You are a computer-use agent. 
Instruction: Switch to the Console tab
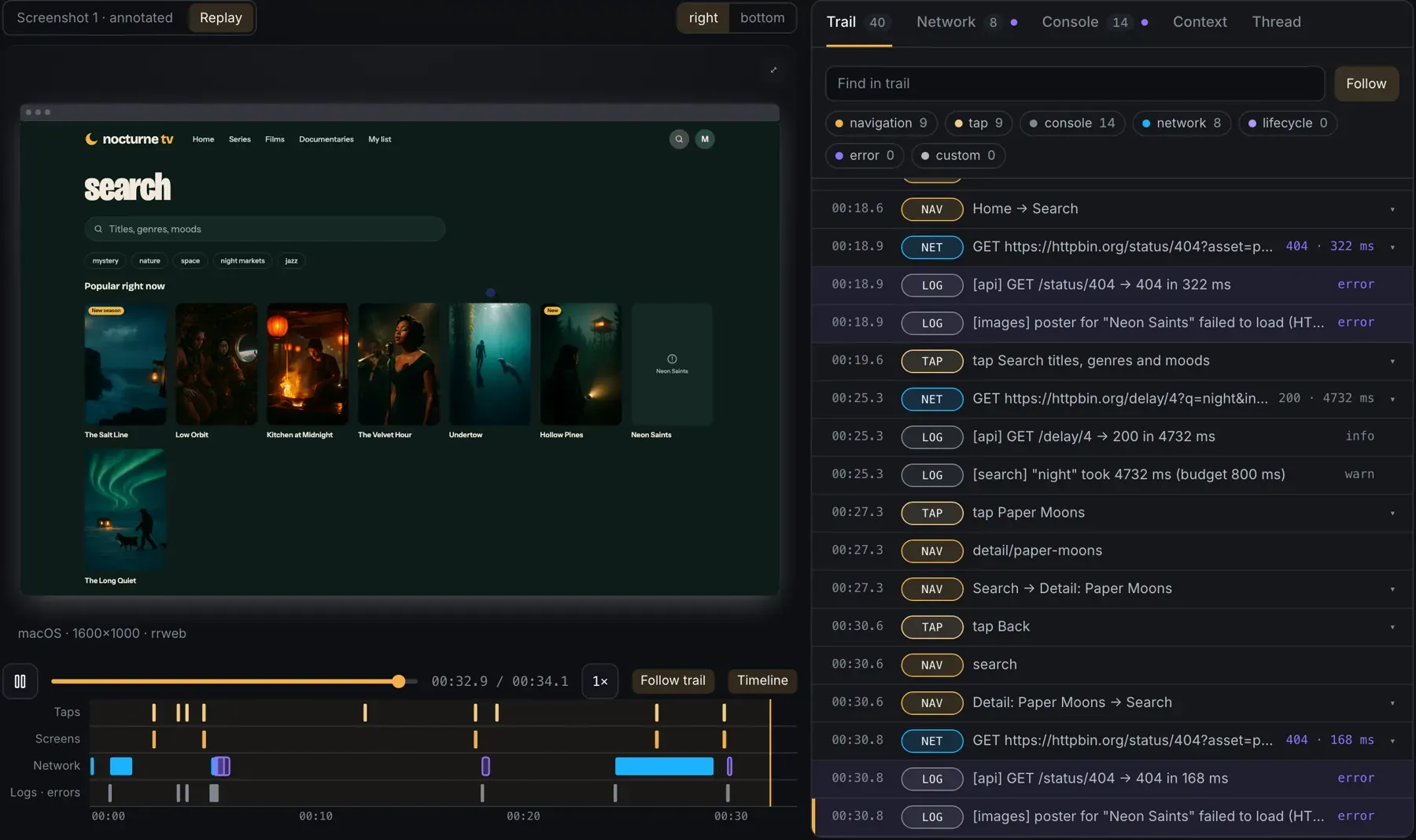tap(1094, 22)
